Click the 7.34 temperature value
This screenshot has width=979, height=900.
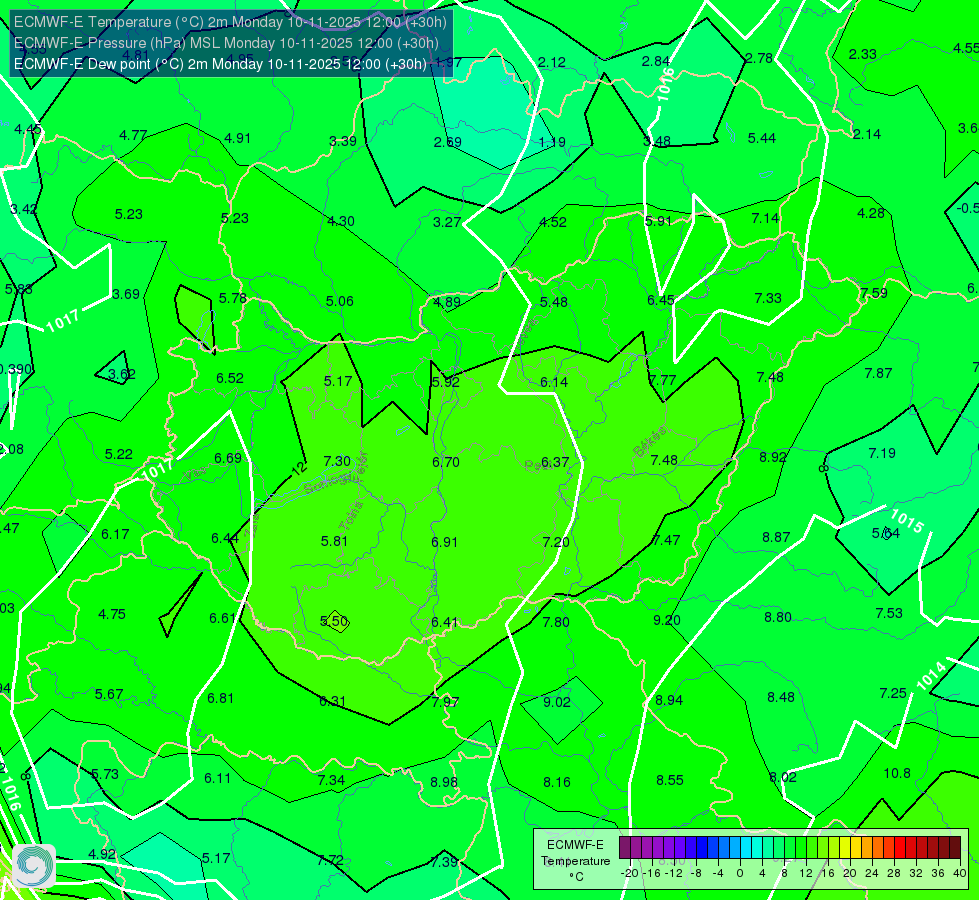point(331,780)
